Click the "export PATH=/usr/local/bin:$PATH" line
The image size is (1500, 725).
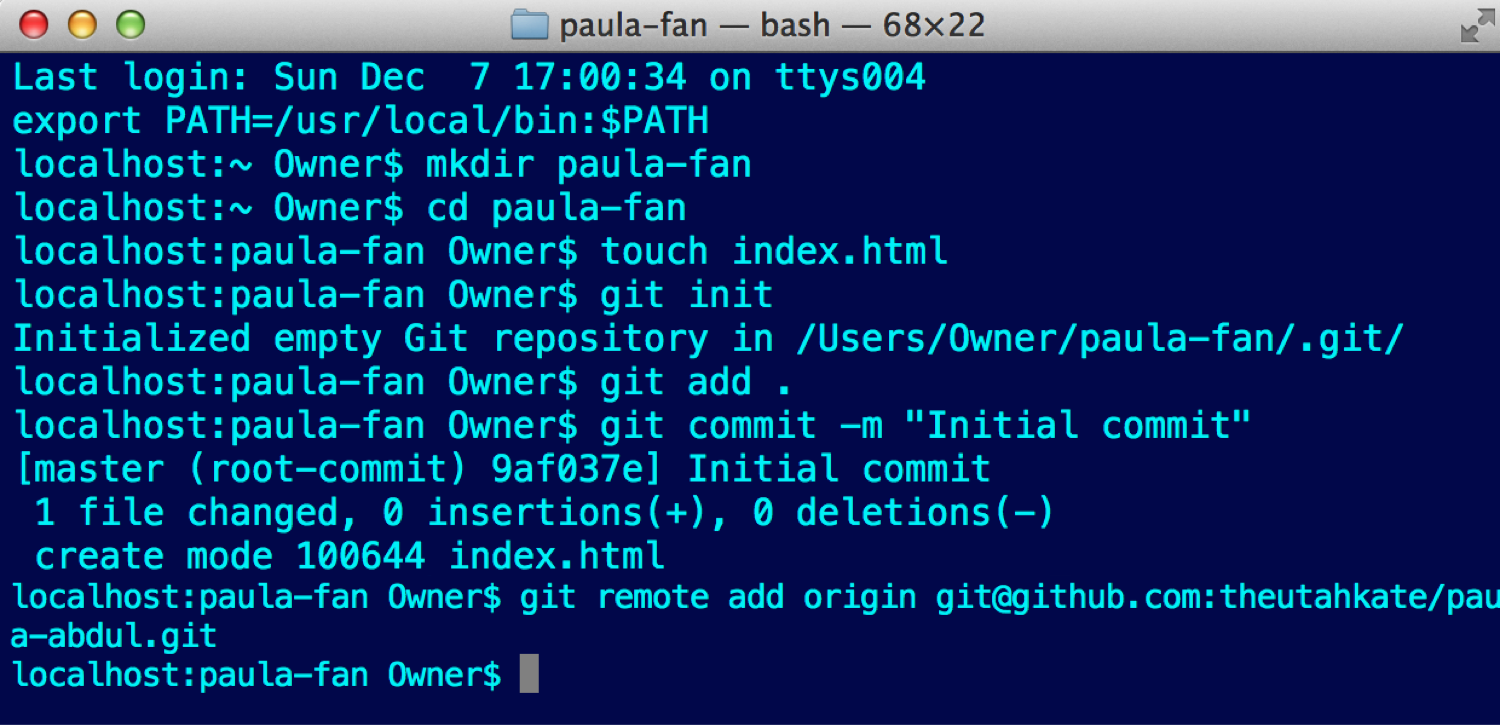click(361, 121)
